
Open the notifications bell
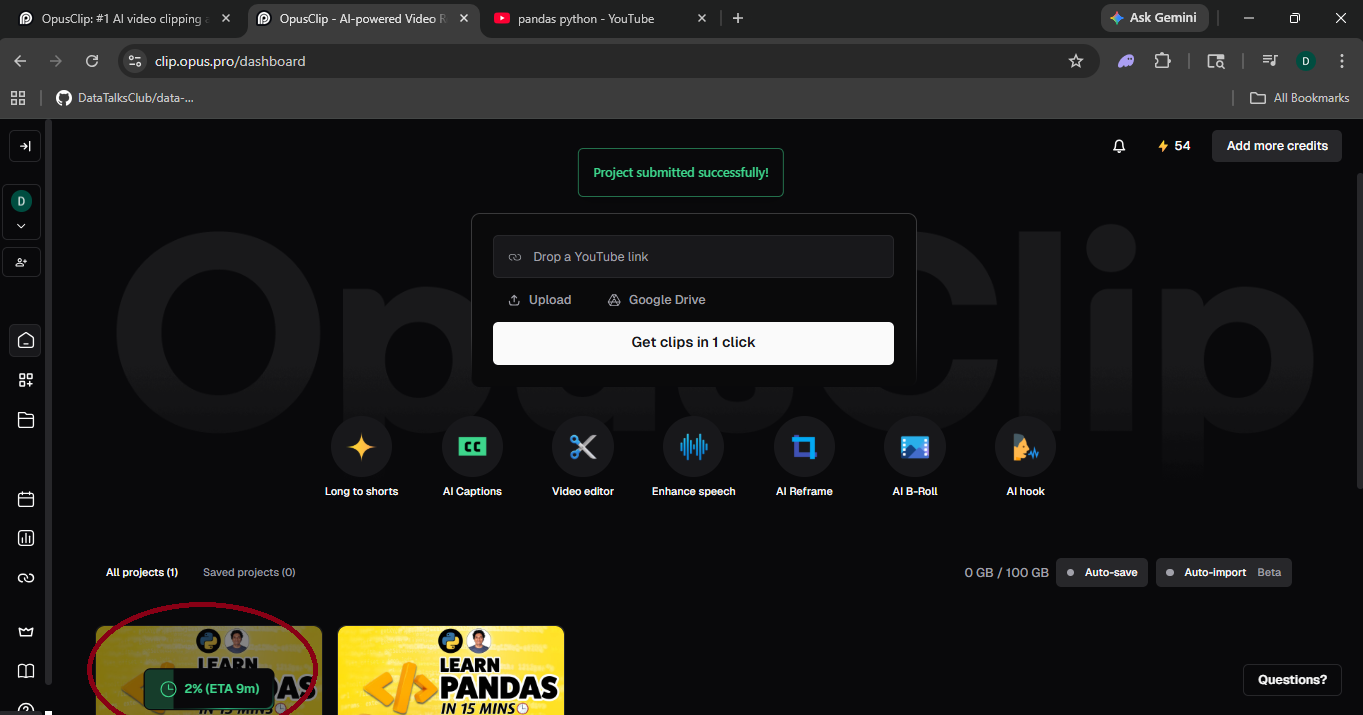point(1119,146)
